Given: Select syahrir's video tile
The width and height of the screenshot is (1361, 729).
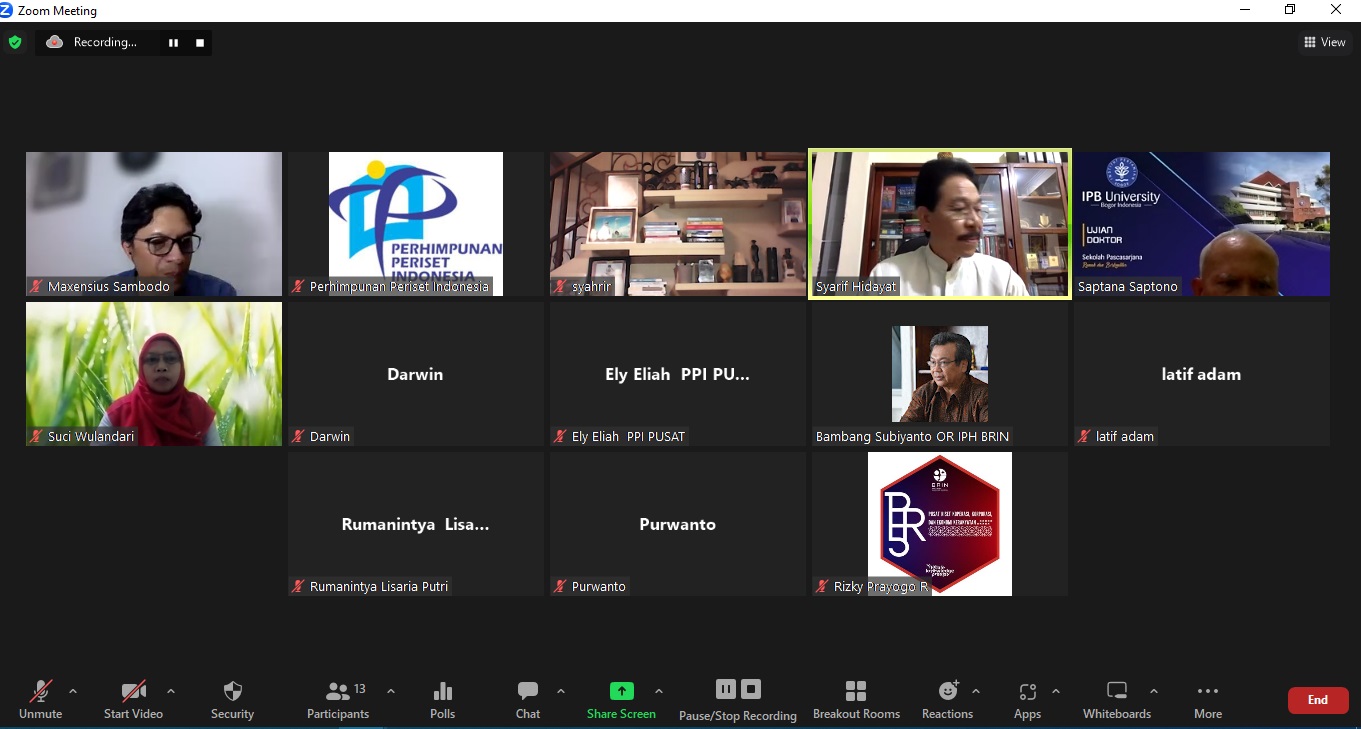Looking at the screenshot, I should 678,224.
